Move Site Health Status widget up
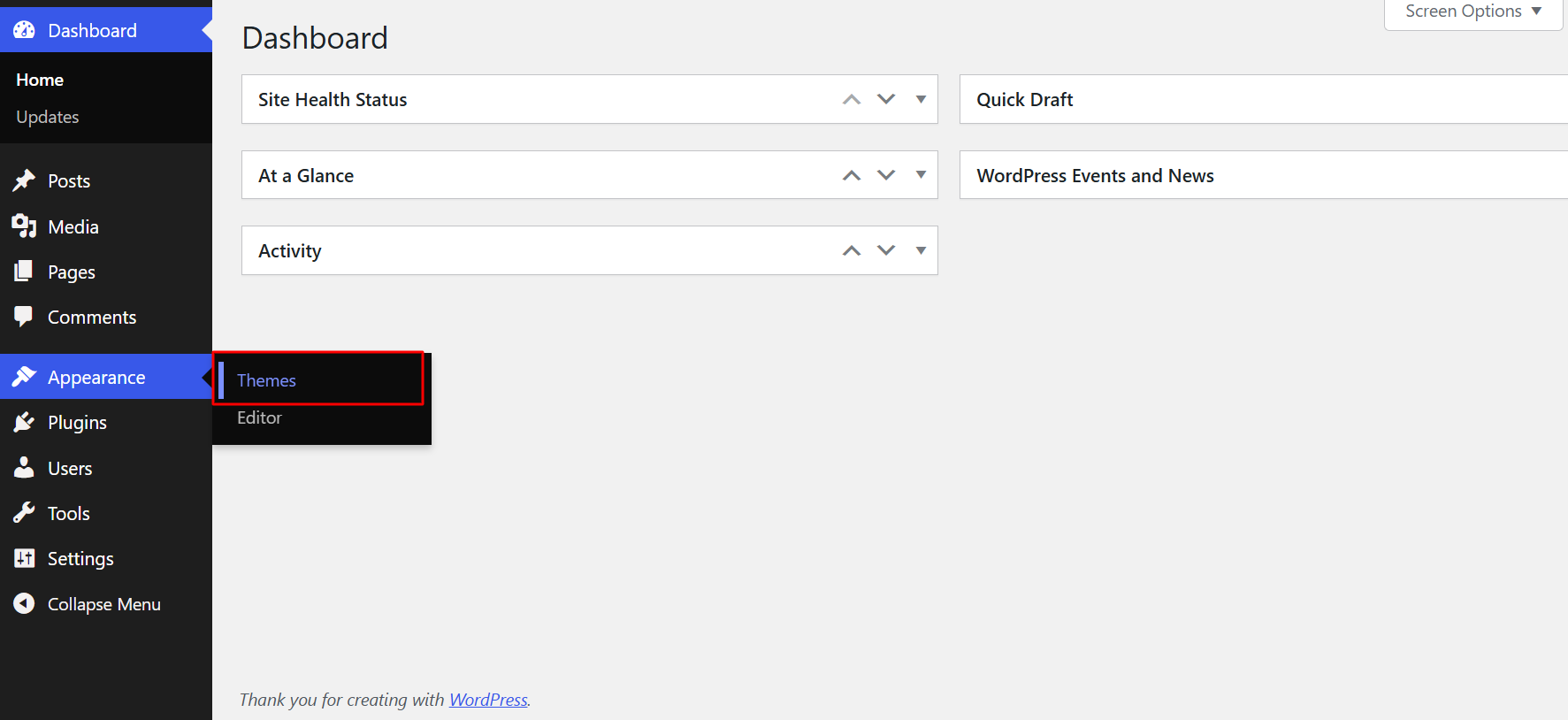This screenshot has height=720, width=1568. [852, 99]
